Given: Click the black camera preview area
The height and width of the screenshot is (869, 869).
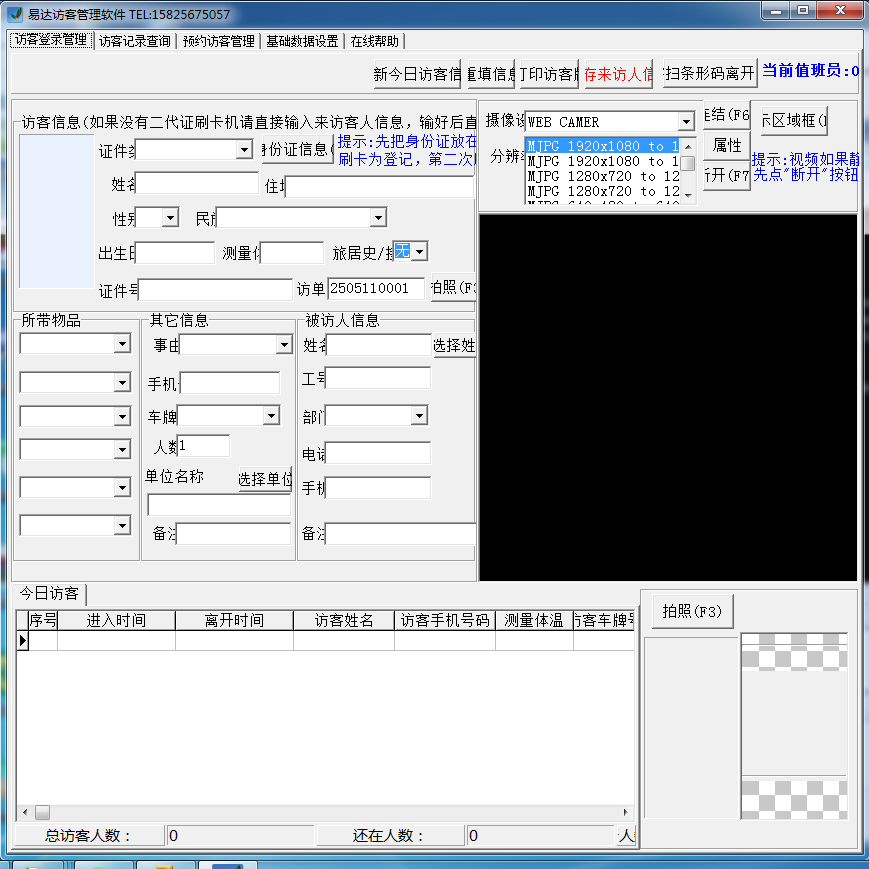Looking at the screenshot, I should [x=668, y=397].
